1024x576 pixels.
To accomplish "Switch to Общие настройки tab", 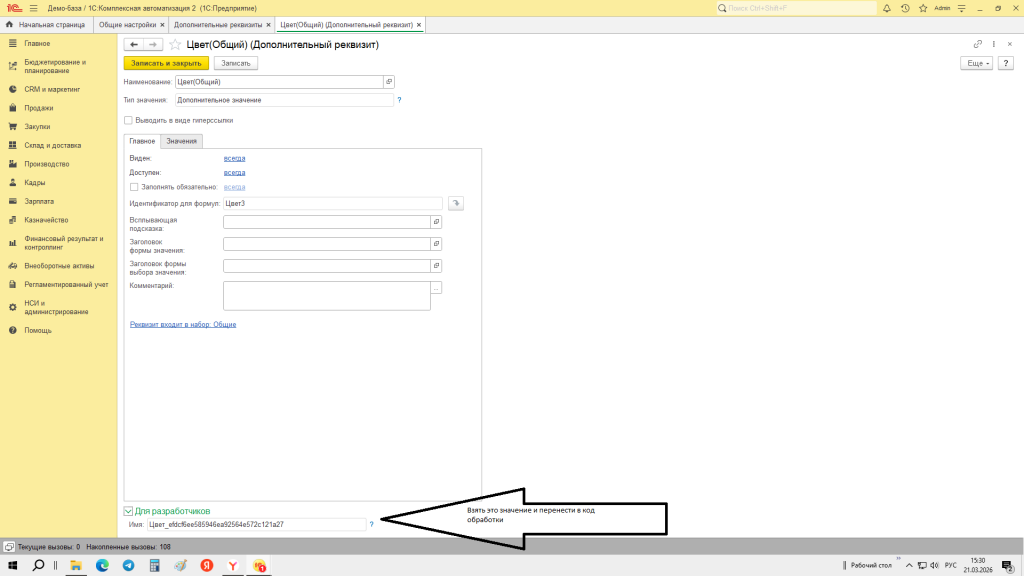I will click(127, 25).
